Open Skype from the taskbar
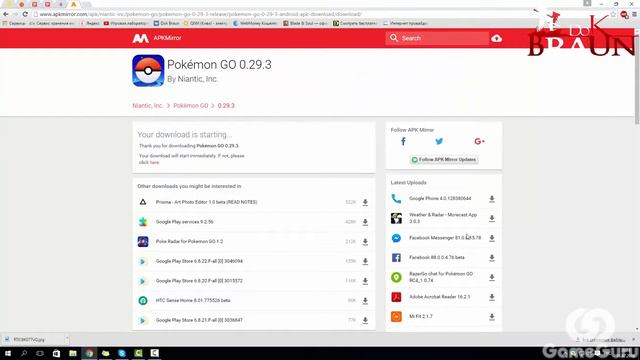This screenshot has width=640, height=360. coord(122,353)
